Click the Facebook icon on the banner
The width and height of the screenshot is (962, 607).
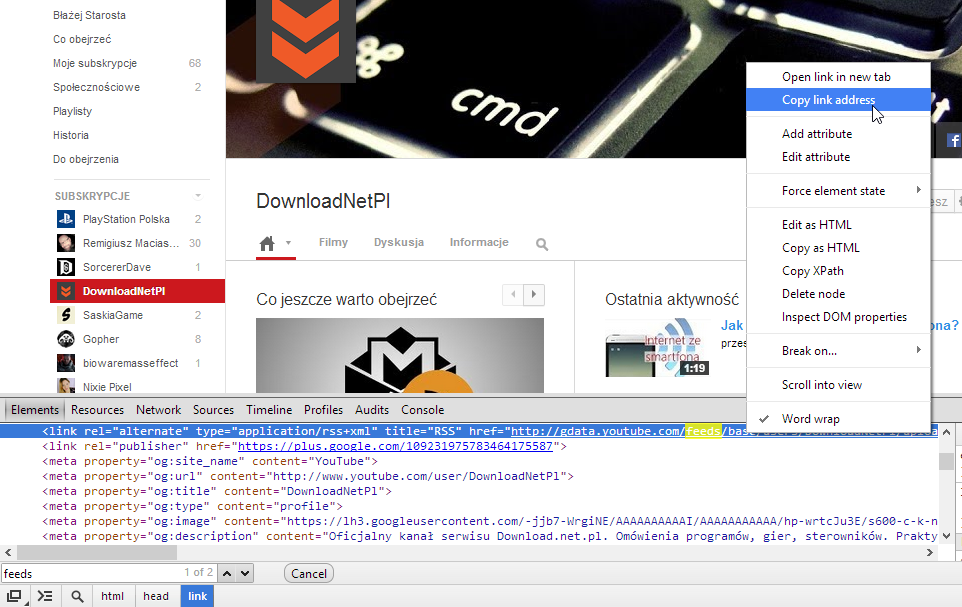[954, 141]
